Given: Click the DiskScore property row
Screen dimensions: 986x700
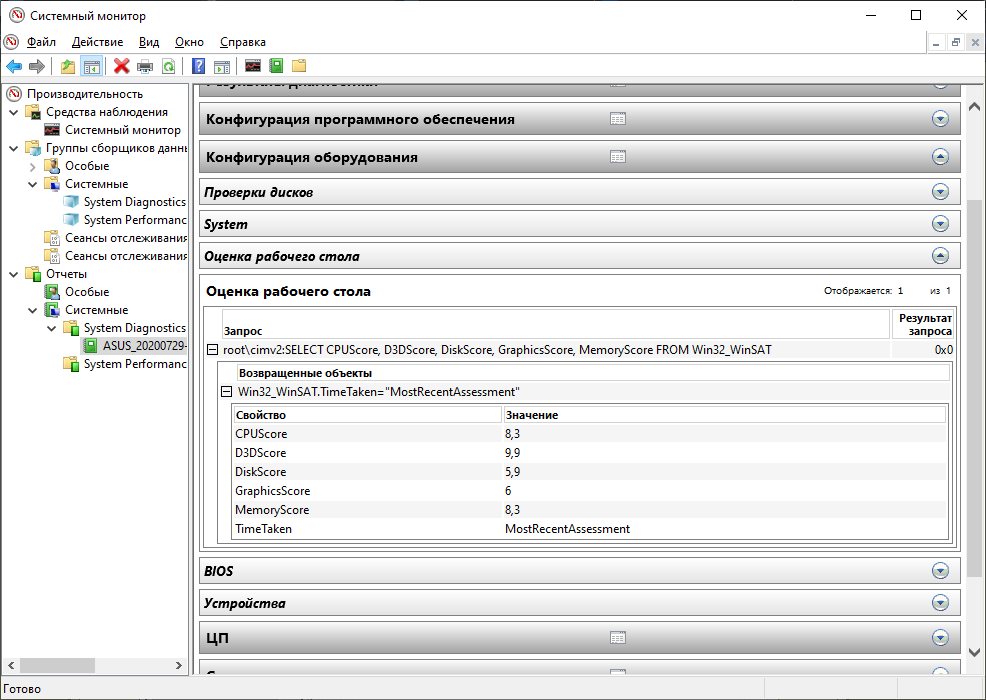Looking at the screenshot, I should pos(590,472).
